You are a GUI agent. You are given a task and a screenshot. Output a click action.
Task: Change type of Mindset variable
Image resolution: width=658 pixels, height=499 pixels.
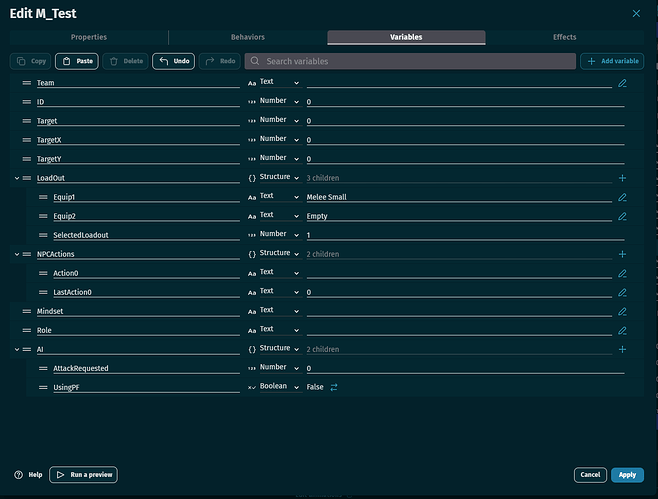(279, 311)
